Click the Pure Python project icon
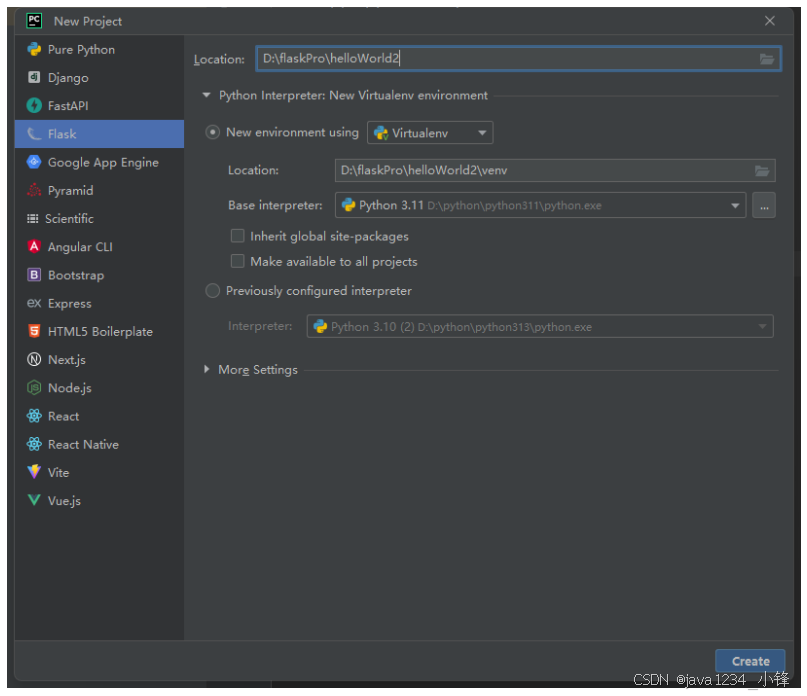Viewport: 807px width, 696px height. (x=34, y=49)
